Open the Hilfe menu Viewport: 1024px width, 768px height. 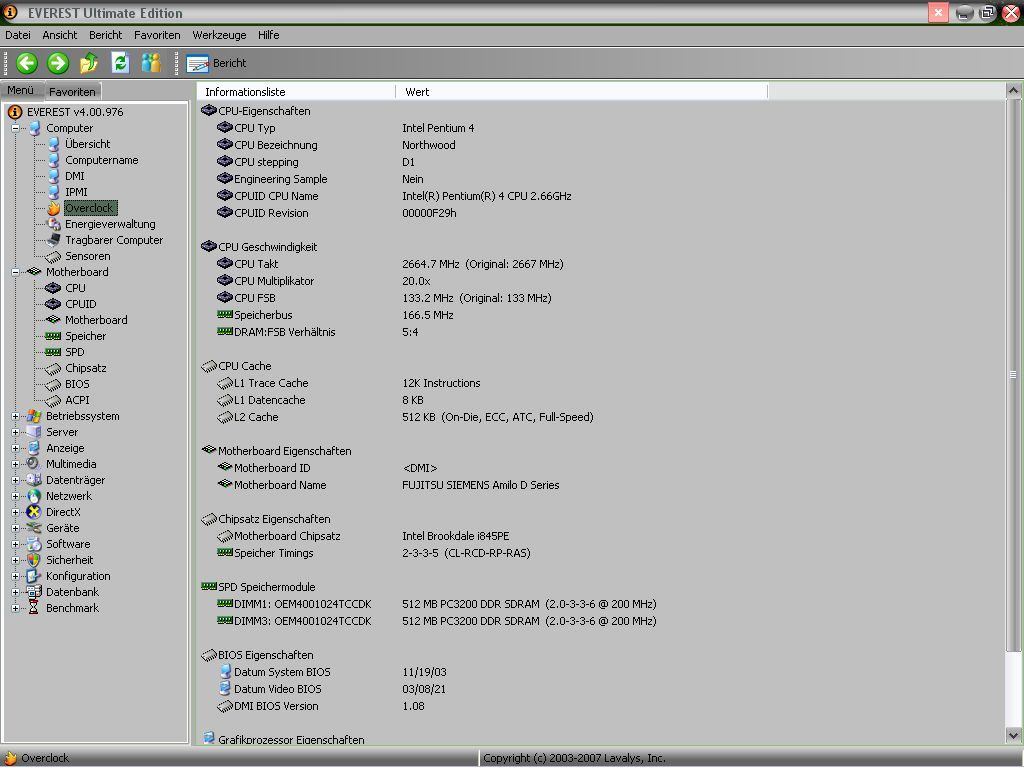click(268, 35)
